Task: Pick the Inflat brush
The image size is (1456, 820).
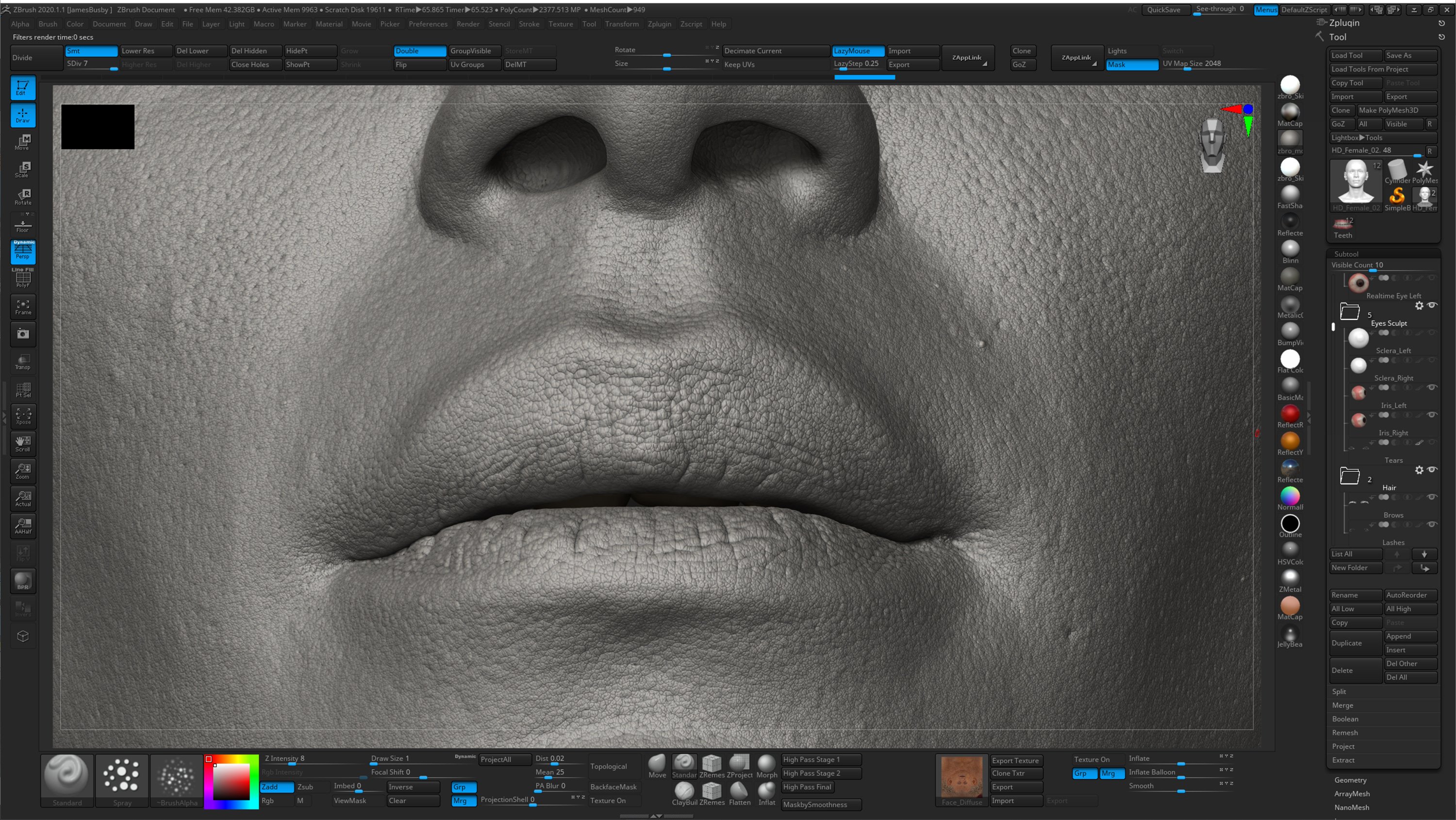Action: tap(766, 792)
